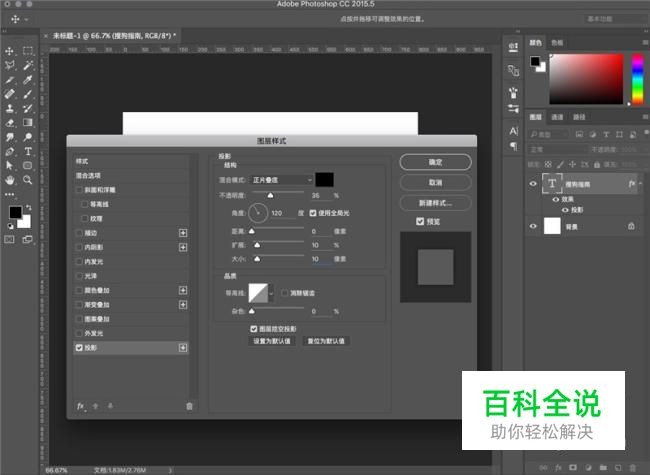Enable the Stroke (描边) style checkbox

[x=79, y=233]
